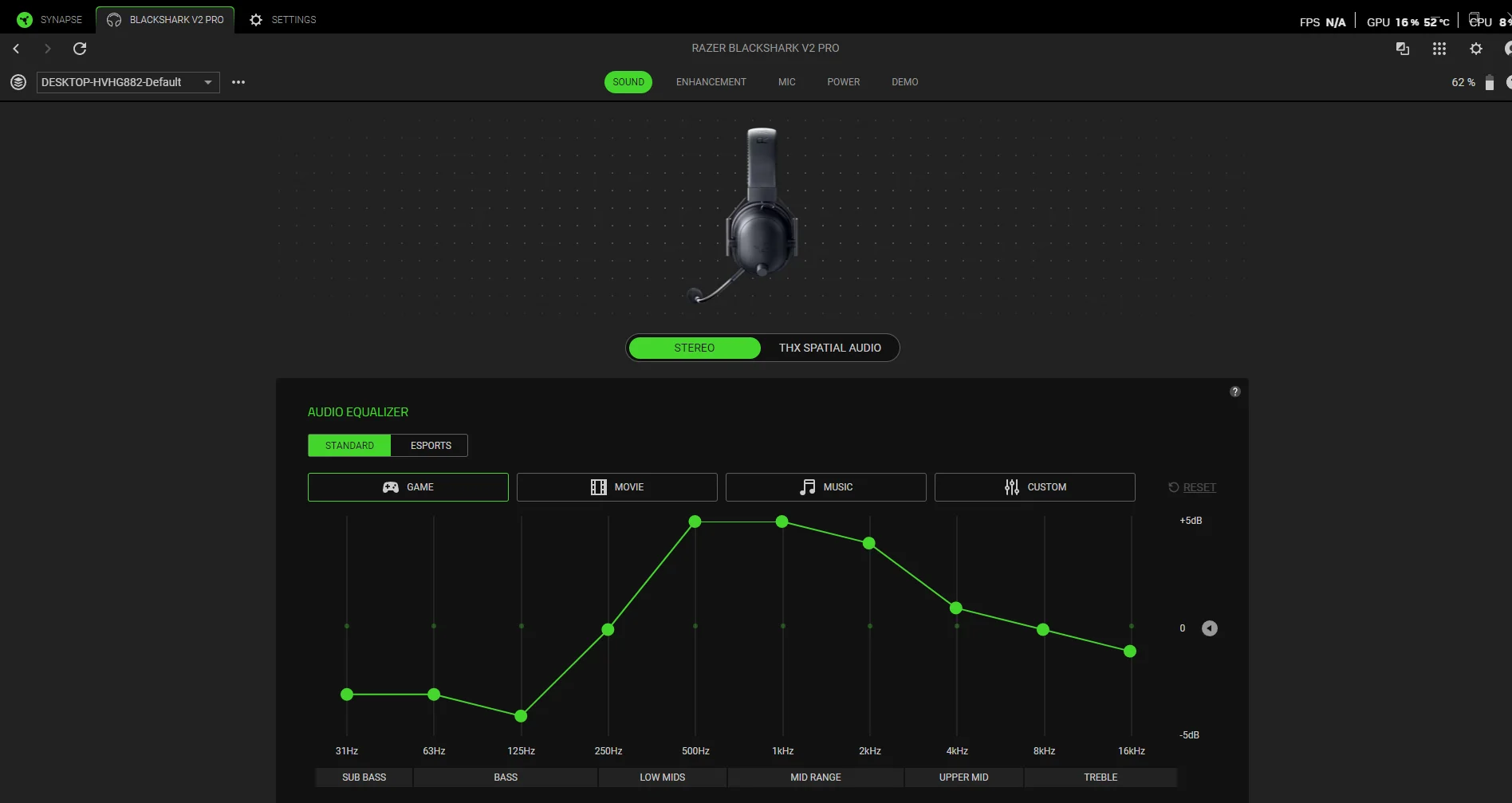
Task: Go back using the left arrow icon
Action: [x=16, y=49]
